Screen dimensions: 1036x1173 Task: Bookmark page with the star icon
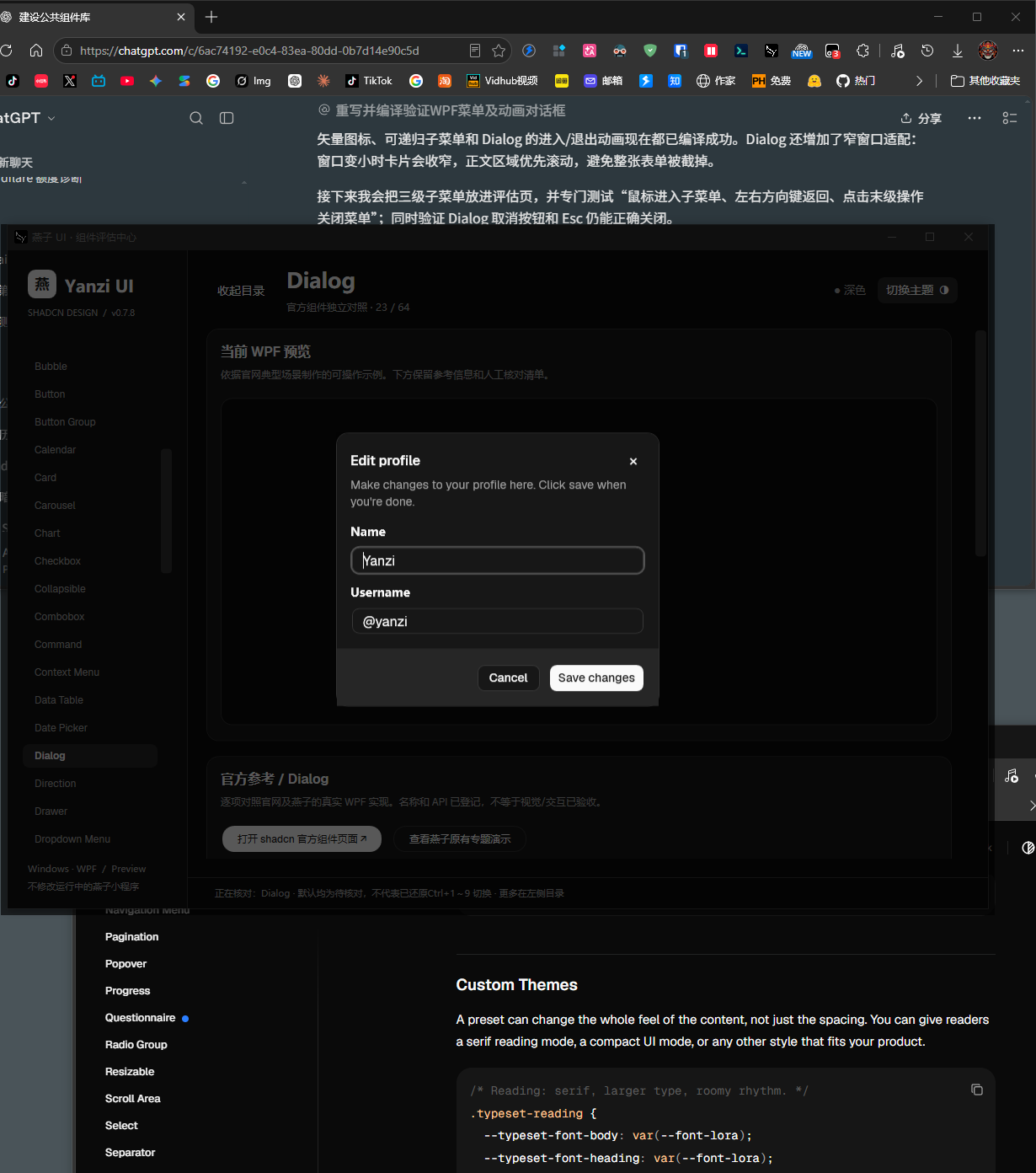(499, 51)
